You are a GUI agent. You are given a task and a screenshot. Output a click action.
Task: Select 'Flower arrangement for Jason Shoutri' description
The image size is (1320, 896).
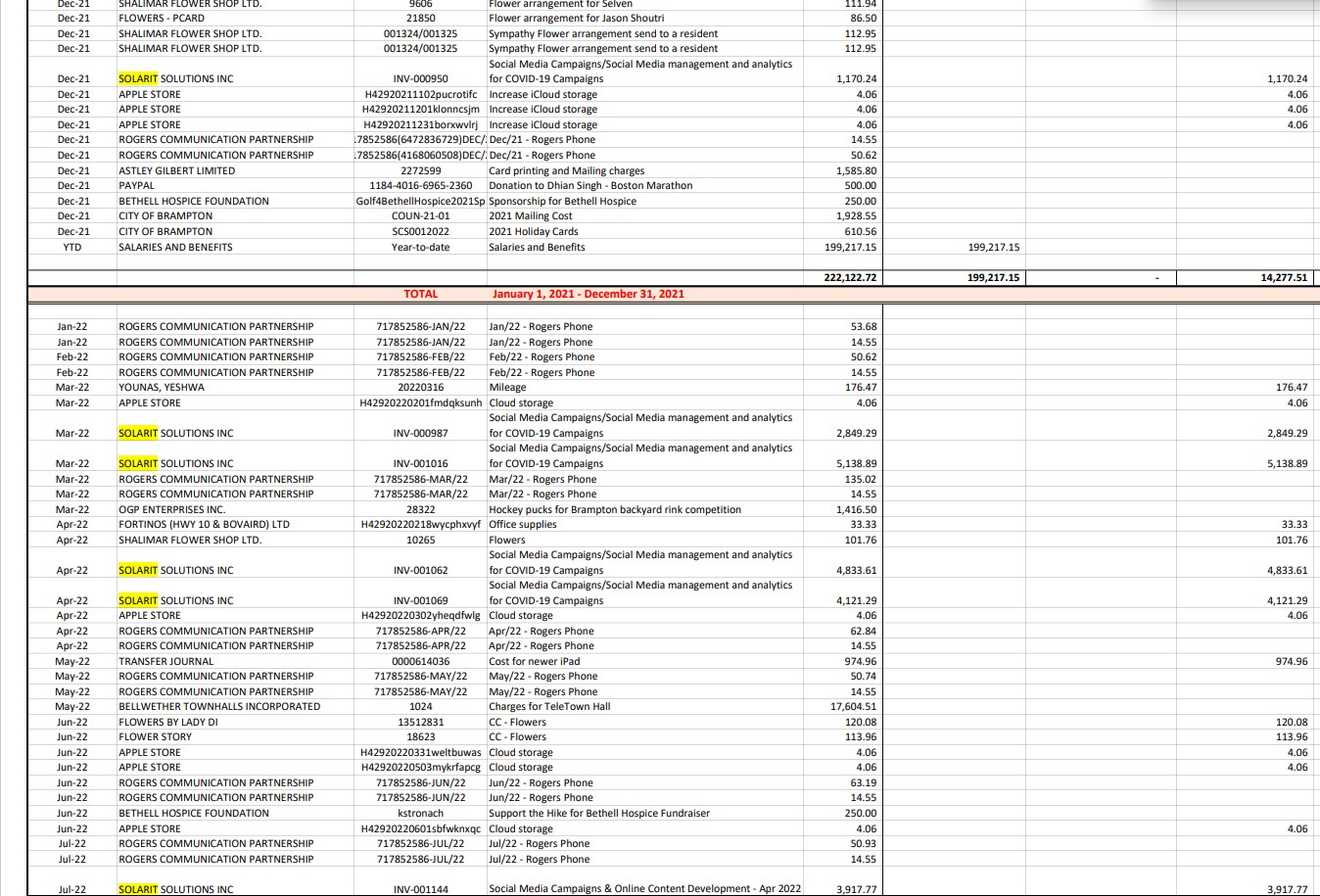(x=576, y=18)
